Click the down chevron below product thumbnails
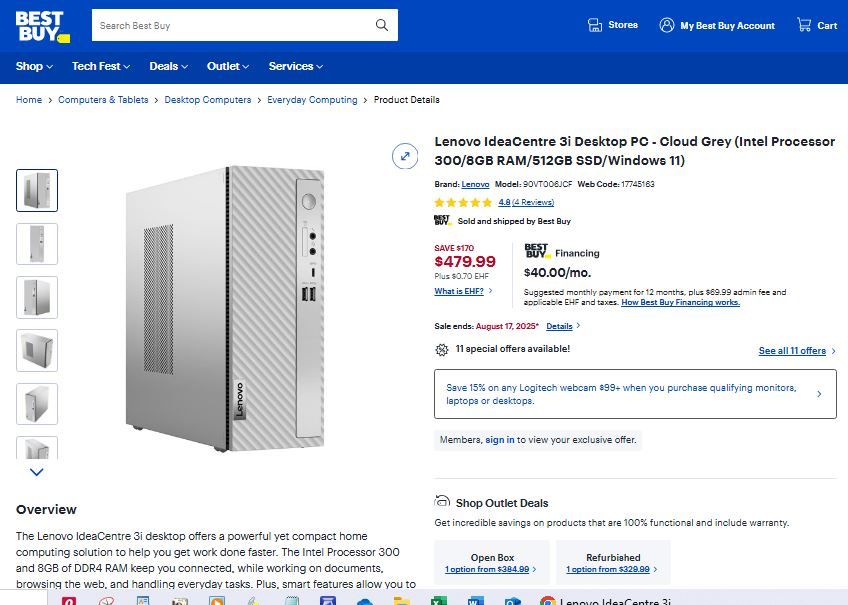This screenshot has height=605, width=848. pyautogui.click(x=37, y=471)
